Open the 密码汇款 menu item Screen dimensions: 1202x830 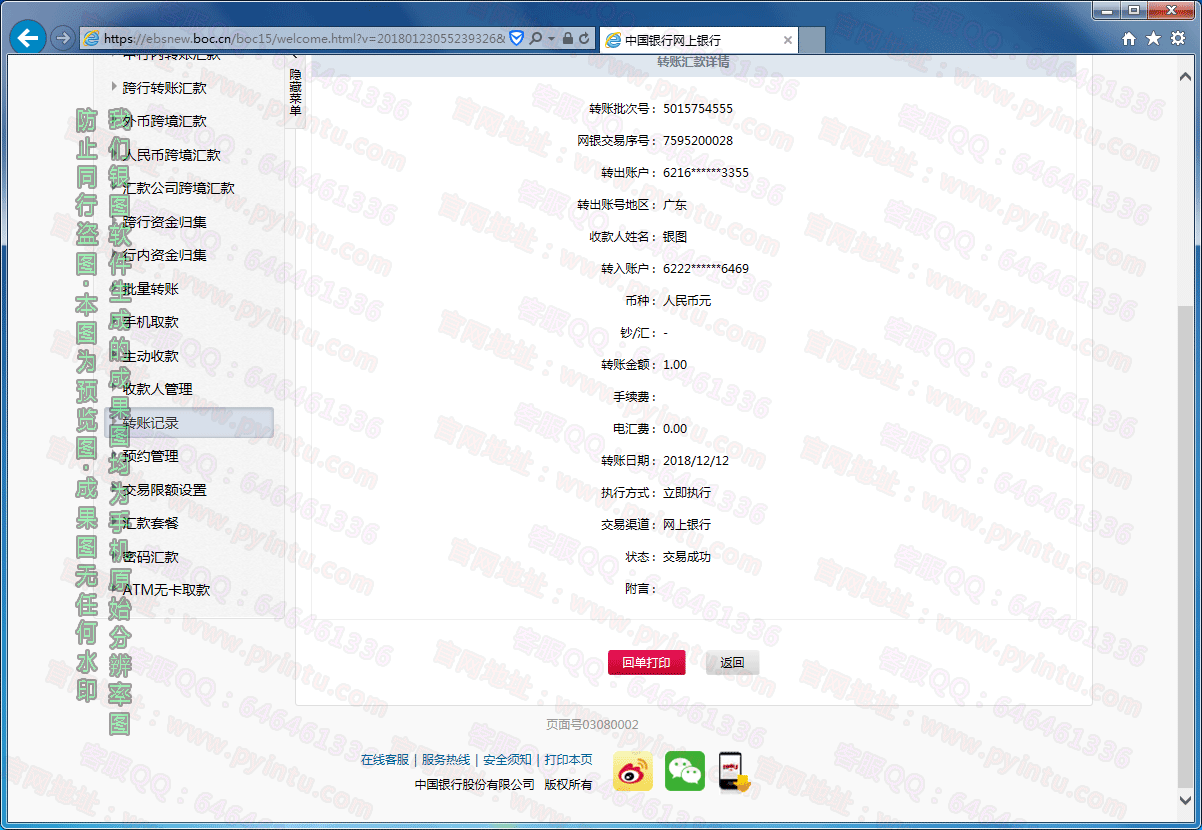(151, 557)
